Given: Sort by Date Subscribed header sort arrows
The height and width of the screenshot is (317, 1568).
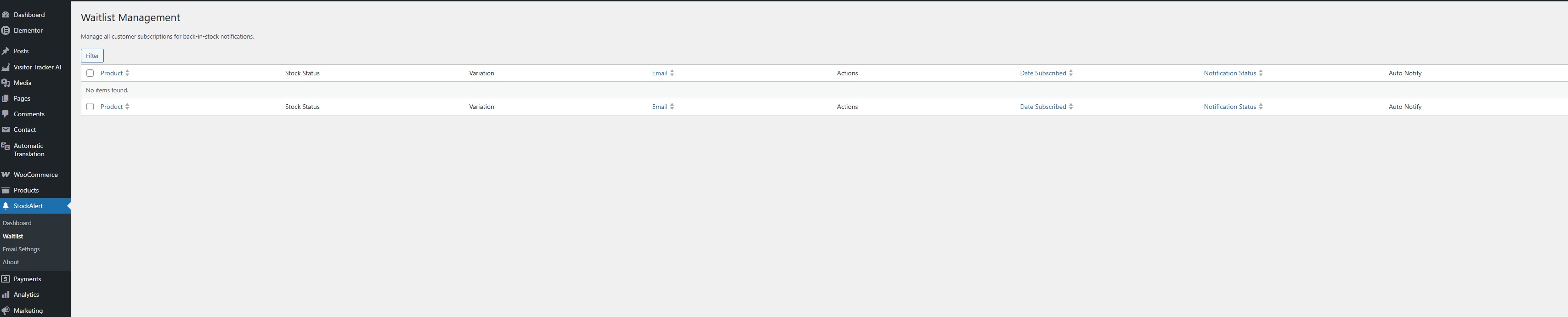Looking at the screenshot, I should coord(1071,73).
